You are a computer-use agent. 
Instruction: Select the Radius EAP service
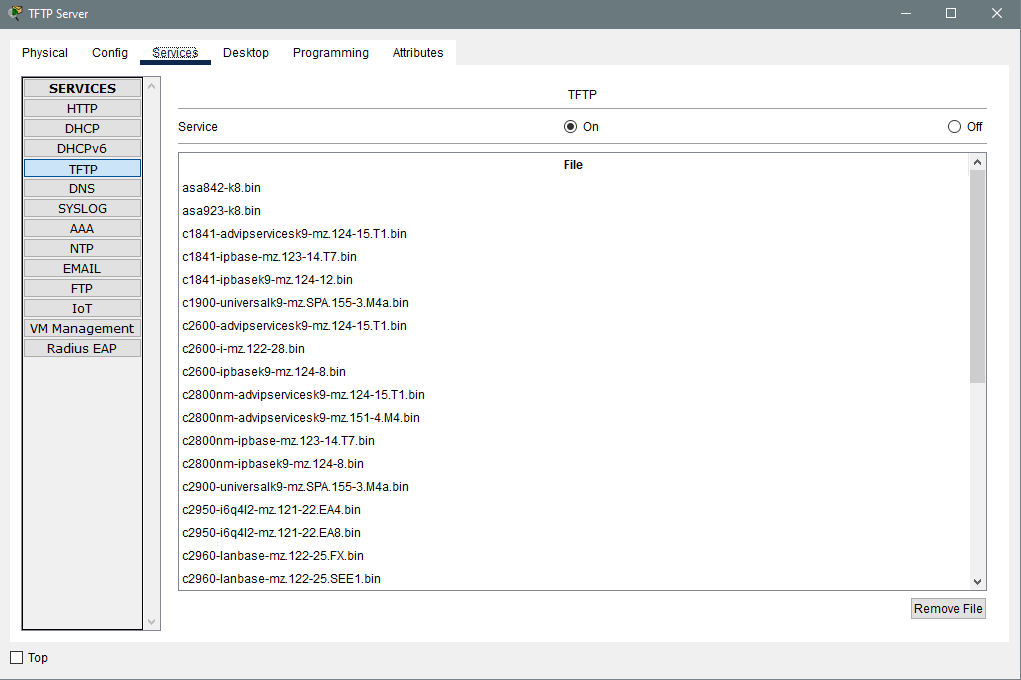pos(82,348)
